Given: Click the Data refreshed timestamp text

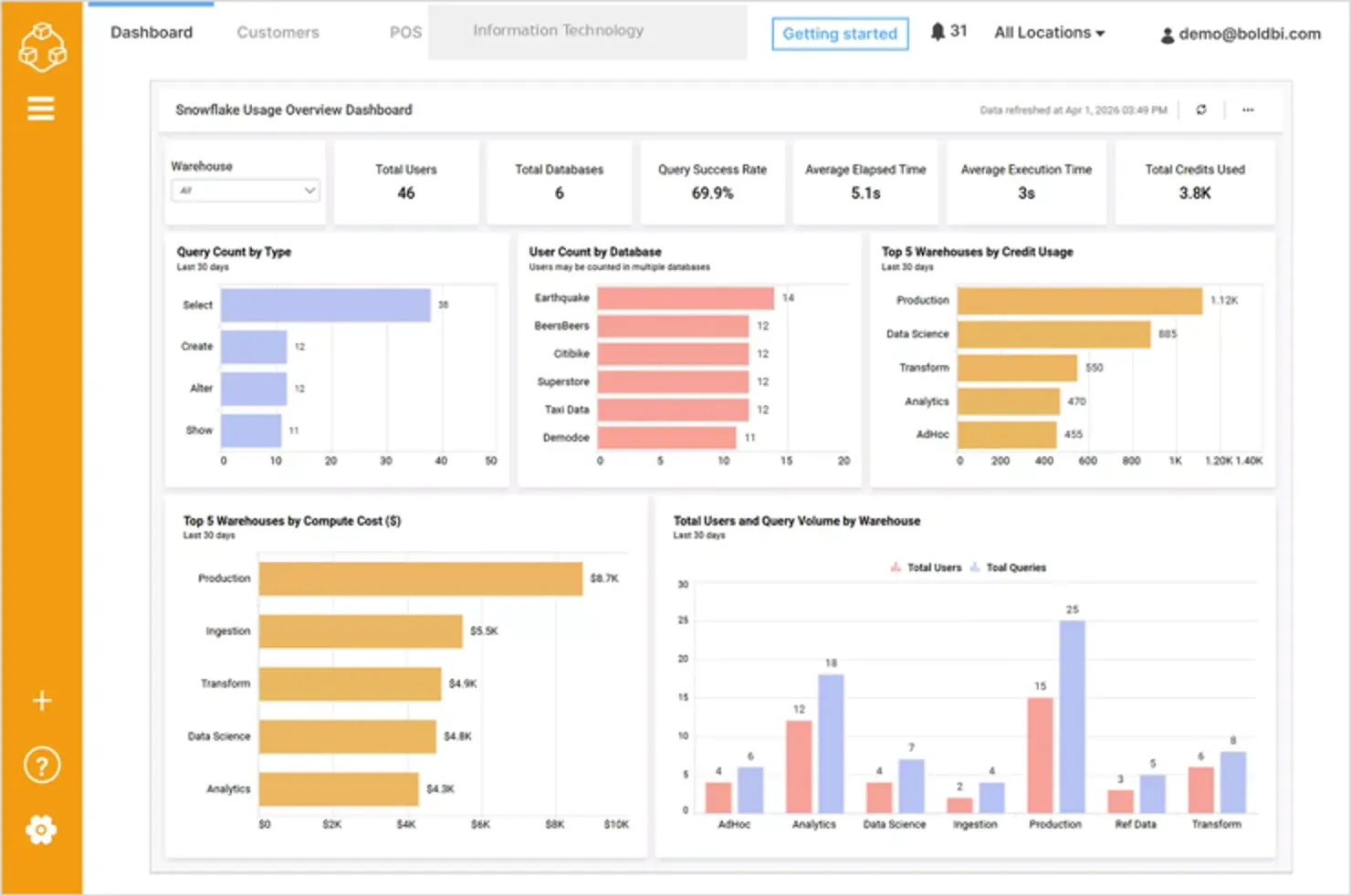Looking at the screenshot, I should 1073,110.
